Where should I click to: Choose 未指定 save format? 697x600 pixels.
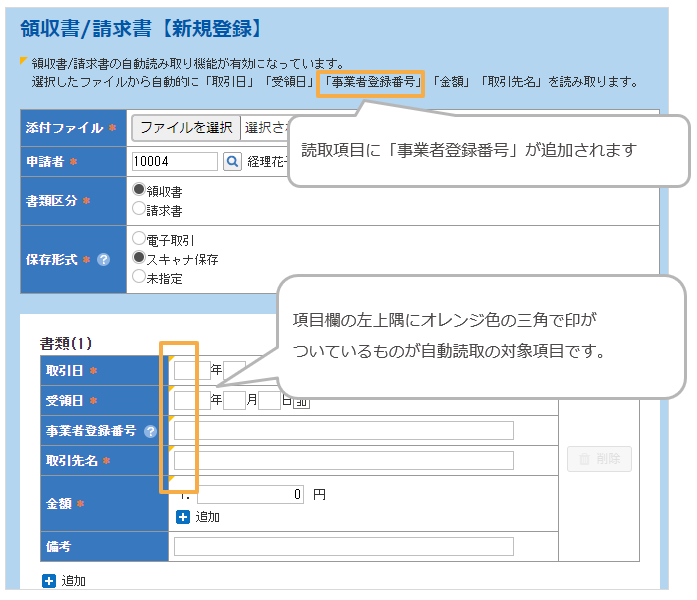click(x=139, y=277)
